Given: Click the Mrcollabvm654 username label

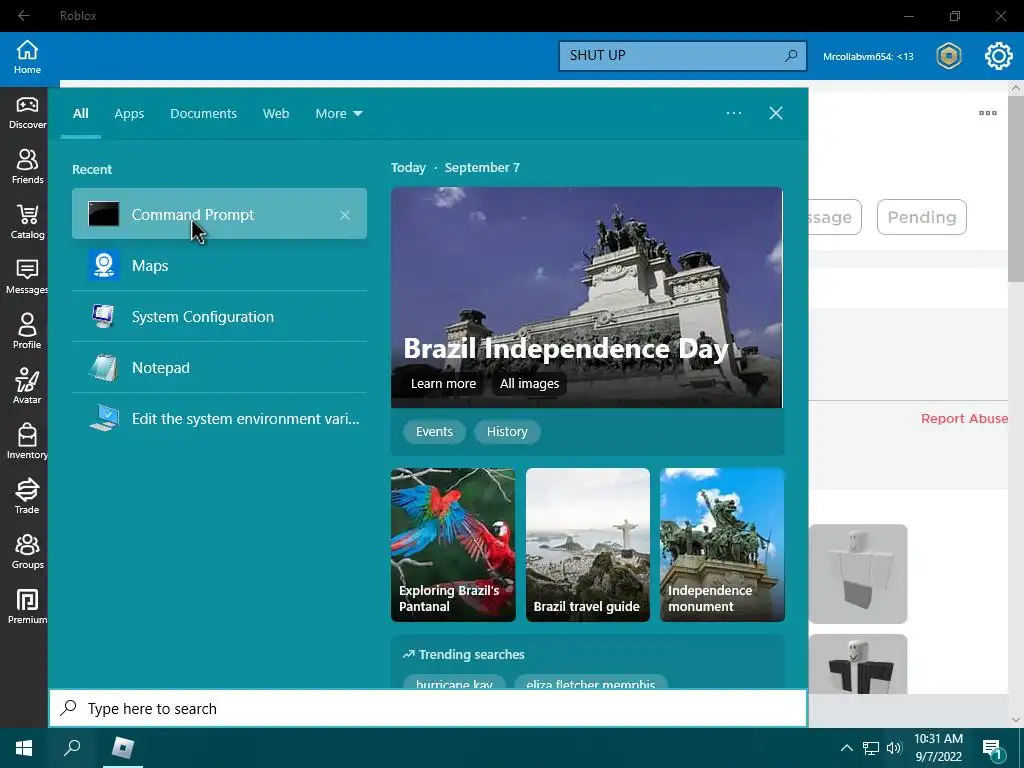Looking at the screenshot, I should [x=867, y=56].
